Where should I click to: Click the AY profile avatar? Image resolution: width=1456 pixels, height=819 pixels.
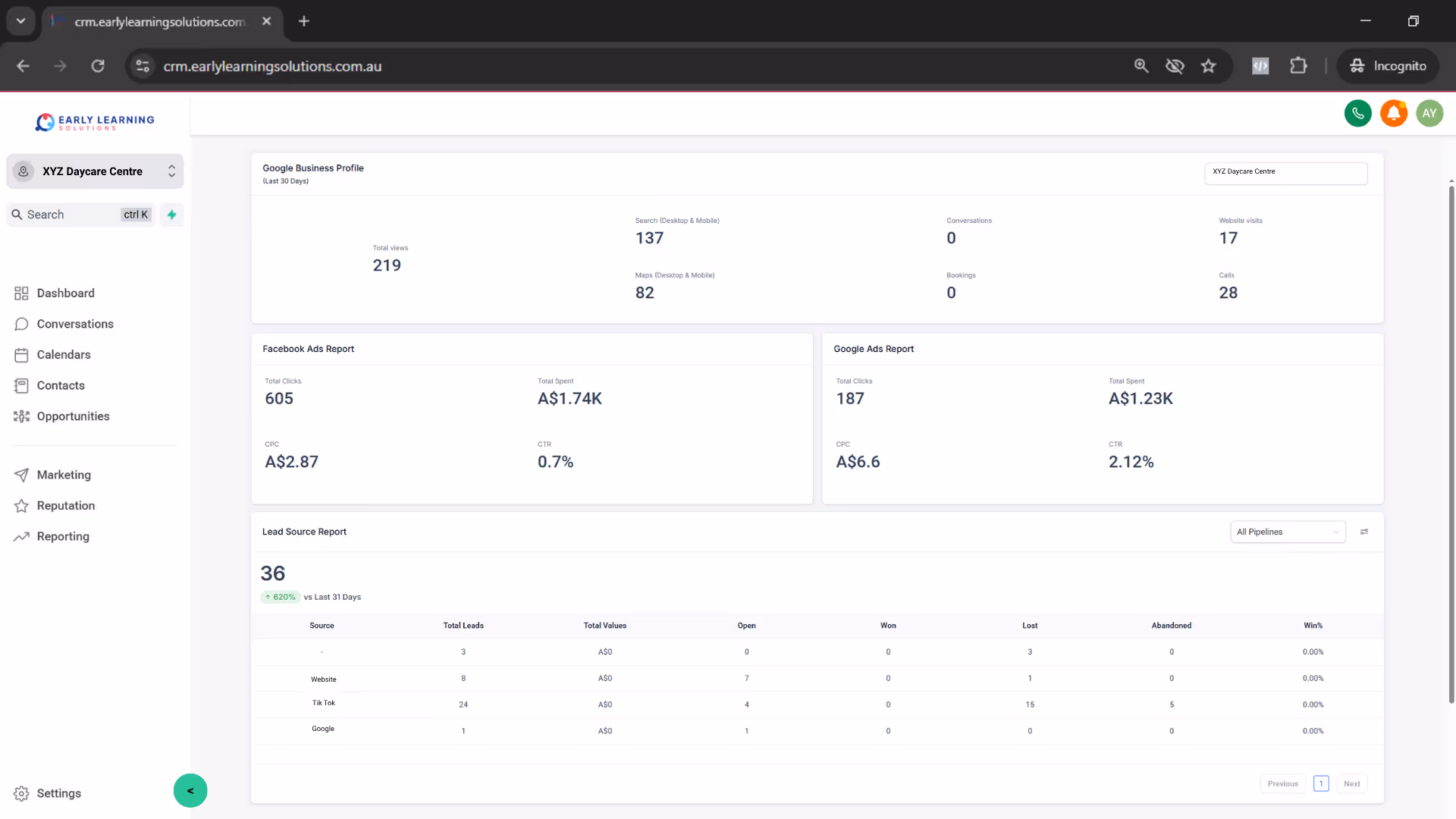point(1430,113)
